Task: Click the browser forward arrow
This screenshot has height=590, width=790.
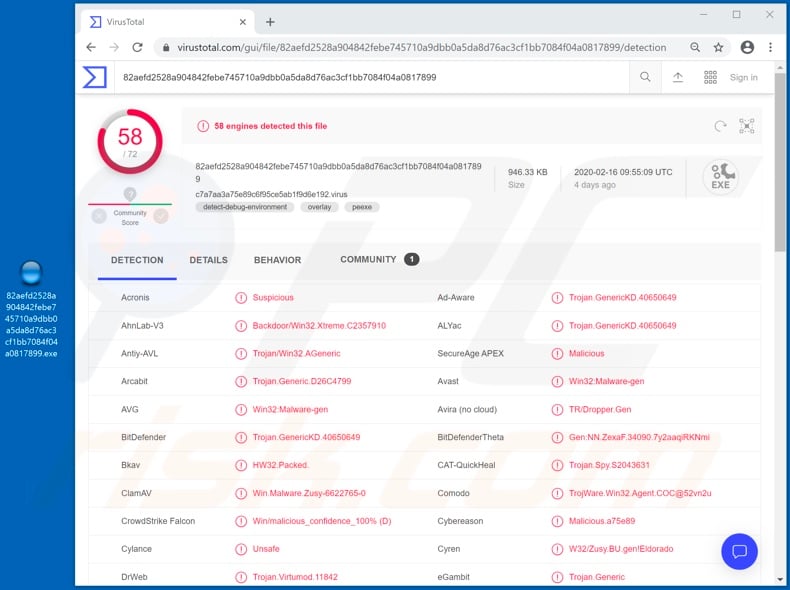Action: (114, 47)
